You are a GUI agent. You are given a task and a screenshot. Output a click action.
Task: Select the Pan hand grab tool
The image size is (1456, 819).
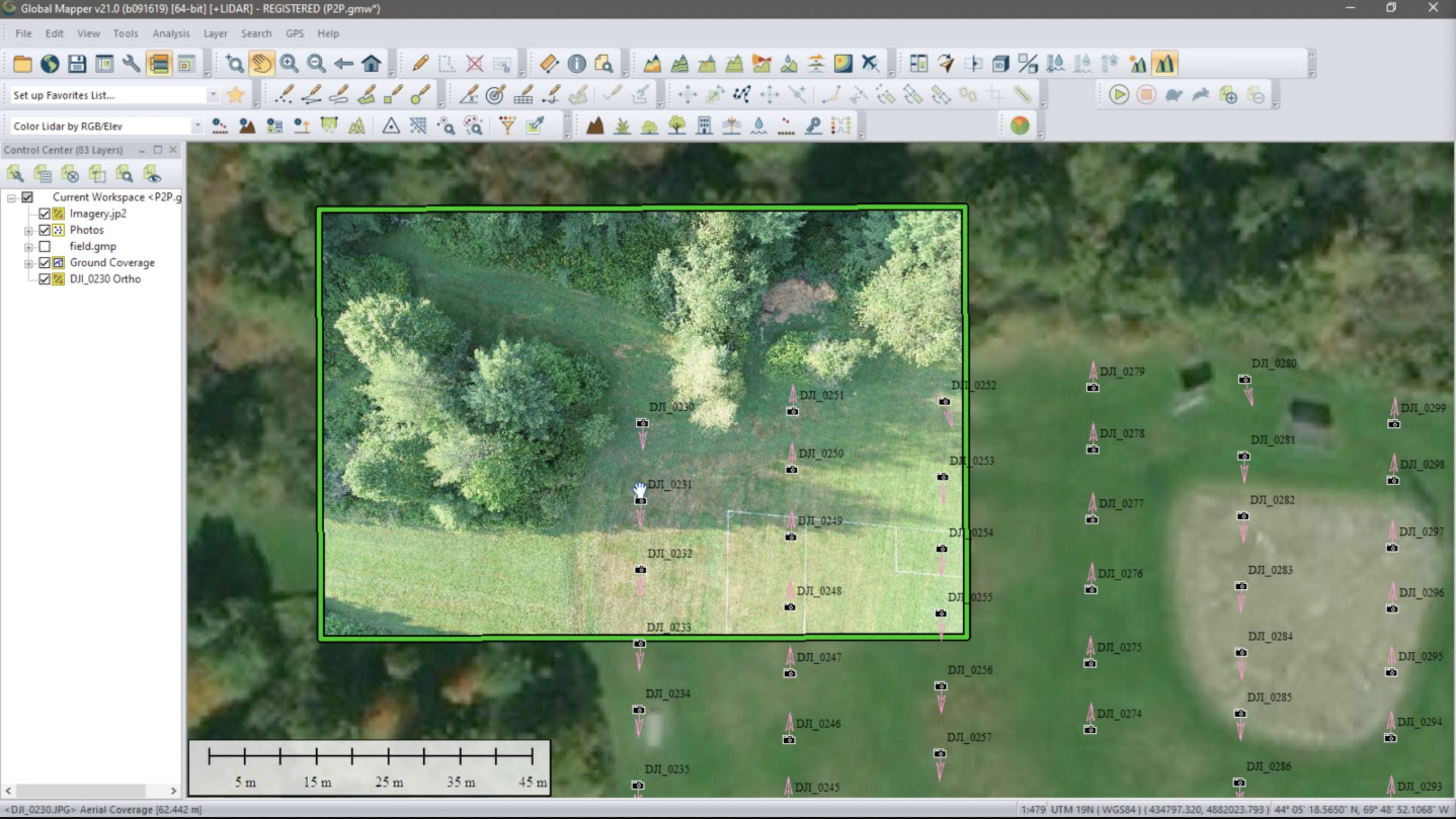(x=262, y=63)
